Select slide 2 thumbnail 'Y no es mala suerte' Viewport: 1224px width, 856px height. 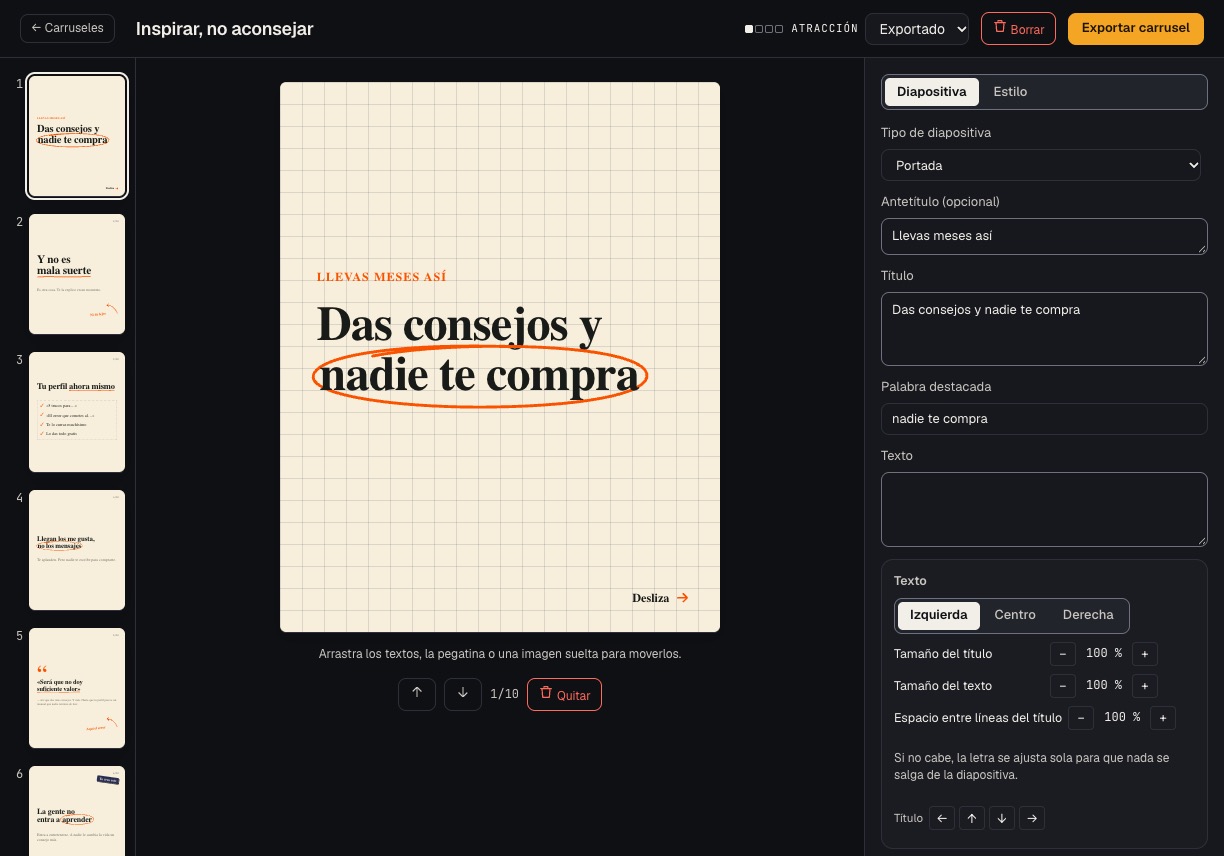coord(77,274)
